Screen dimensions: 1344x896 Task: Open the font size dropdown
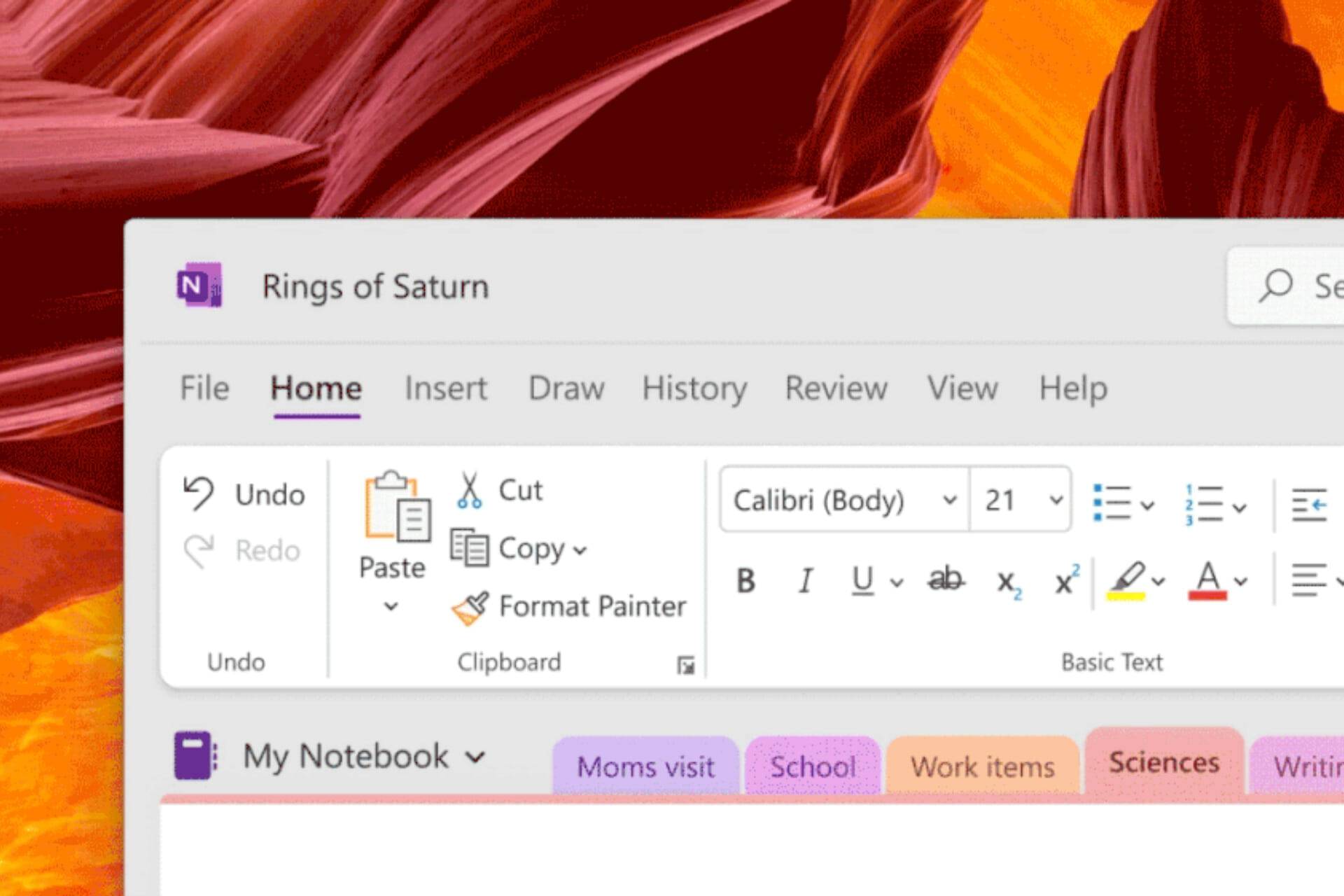pos(1056,500)
